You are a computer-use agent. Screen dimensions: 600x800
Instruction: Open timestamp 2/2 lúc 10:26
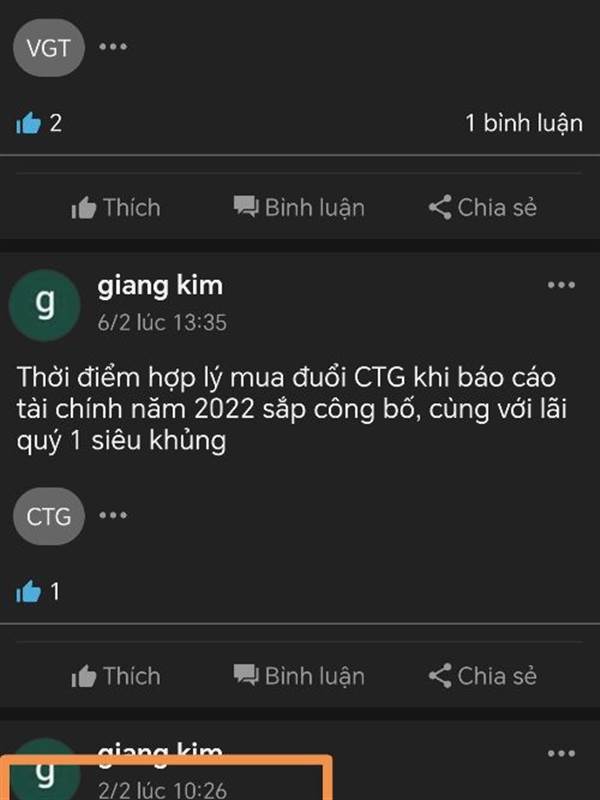(x=162, y=790)
